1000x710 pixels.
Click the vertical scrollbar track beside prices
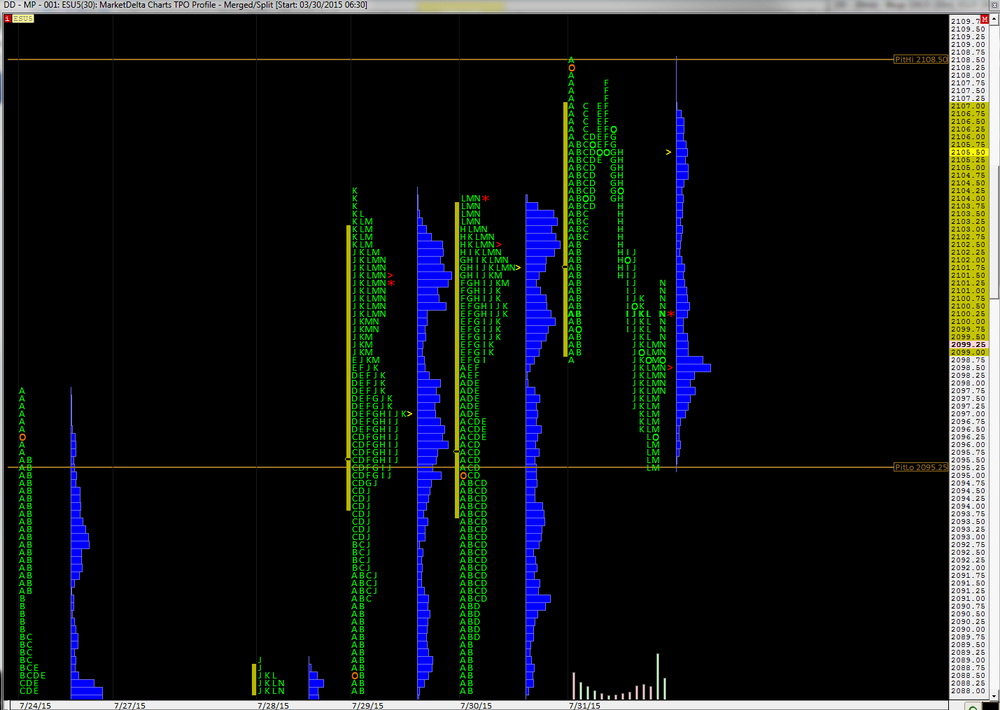click(x=994, y=357)
